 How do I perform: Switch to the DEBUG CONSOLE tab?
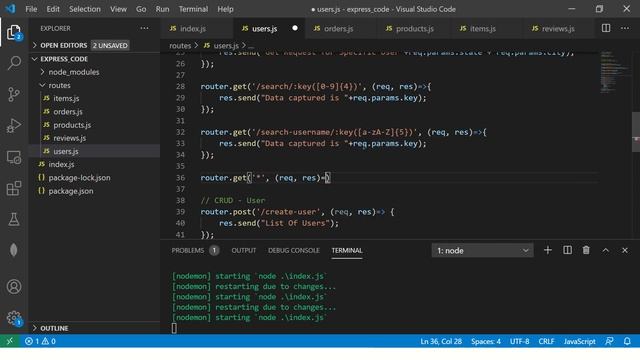[x=294, y=250]
